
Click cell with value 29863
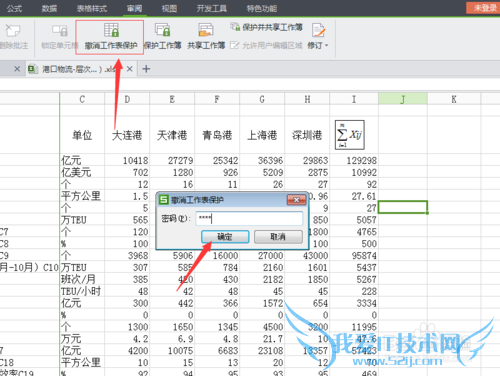[x=307, y=160]
